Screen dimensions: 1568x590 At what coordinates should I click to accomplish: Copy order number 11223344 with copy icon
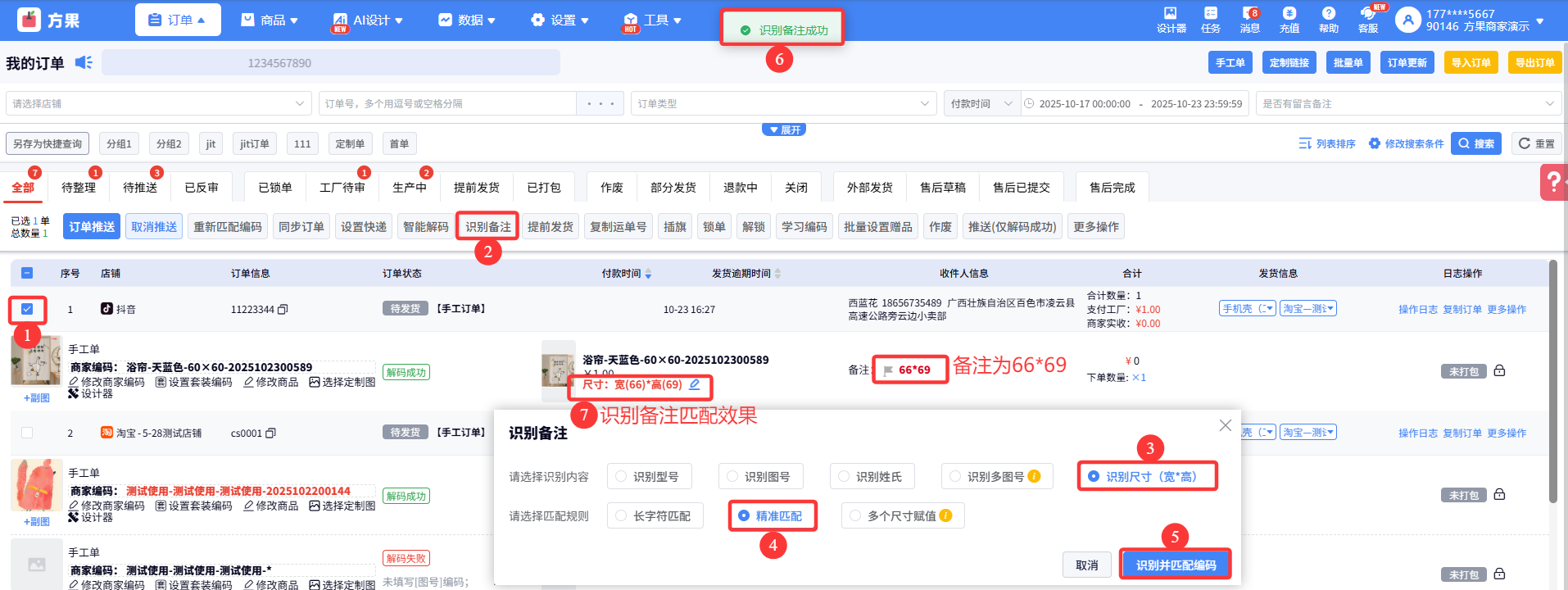tap(283, 310)
